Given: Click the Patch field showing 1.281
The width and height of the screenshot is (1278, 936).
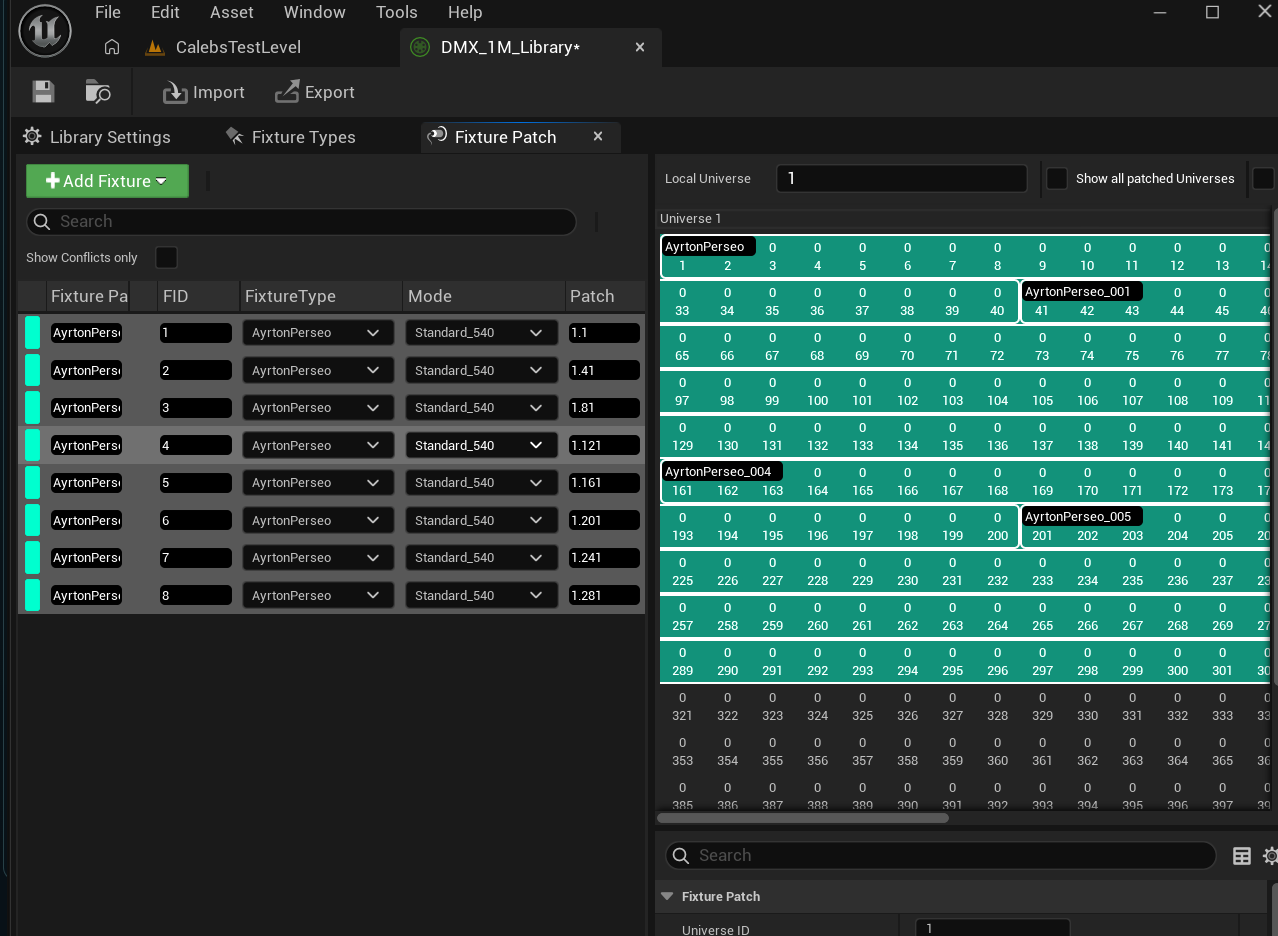Looking at the screenshot, I should click(x=603, y=595).
